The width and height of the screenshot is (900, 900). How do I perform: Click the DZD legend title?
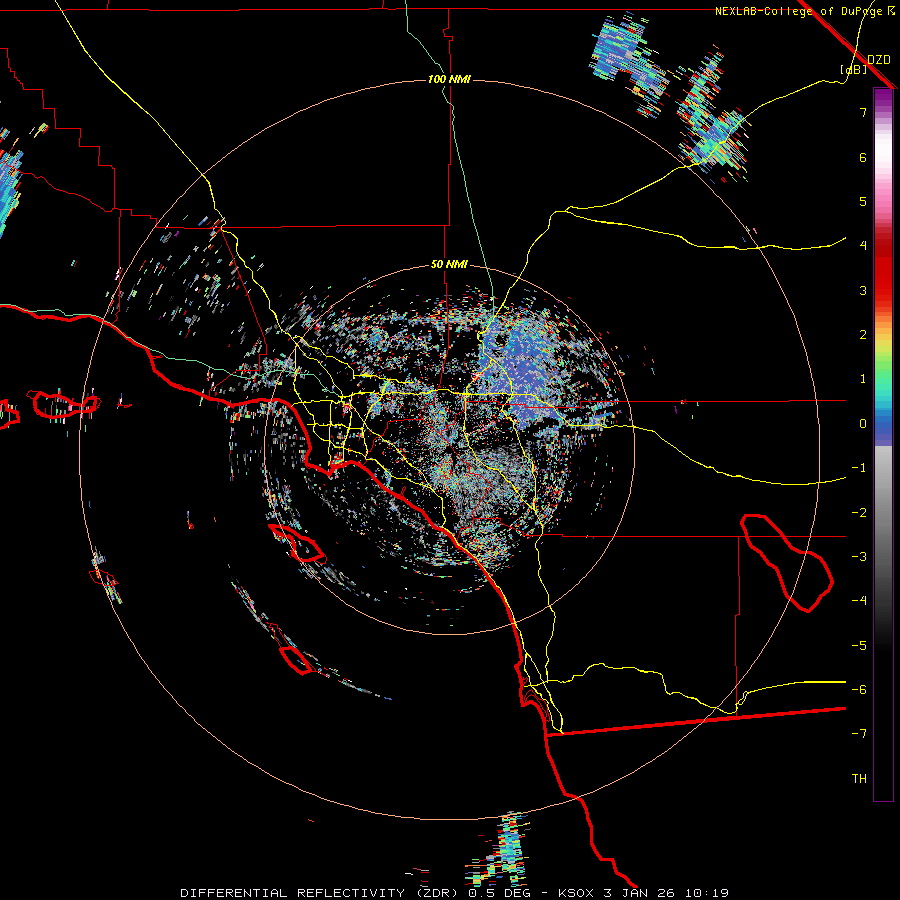pos(879,60)
